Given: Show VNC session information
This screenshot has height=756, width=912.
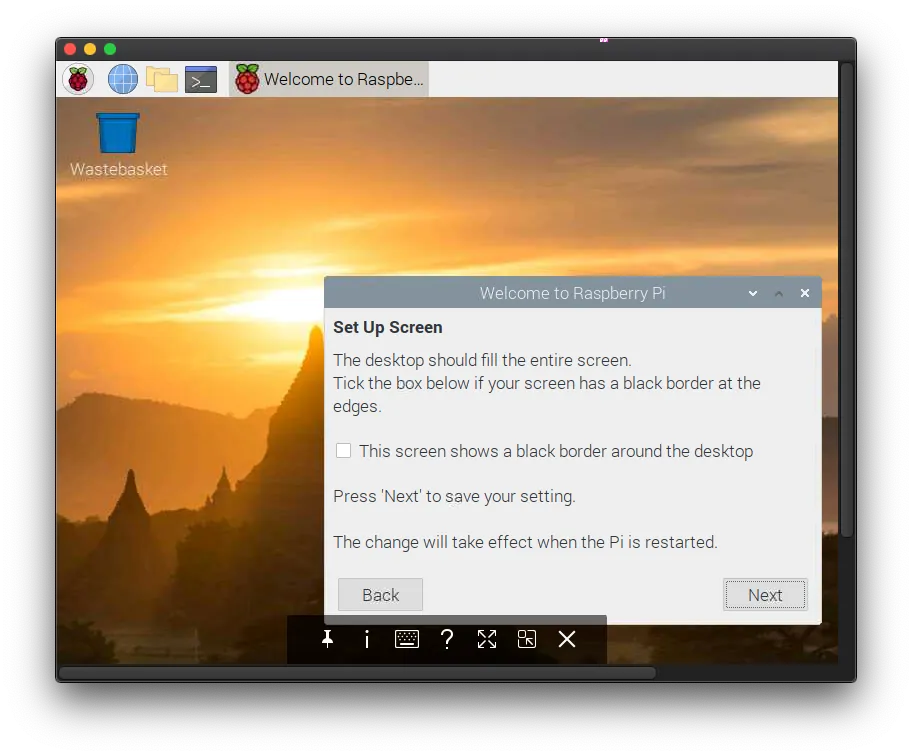Looking at the screenshot, I should [367, 639].
